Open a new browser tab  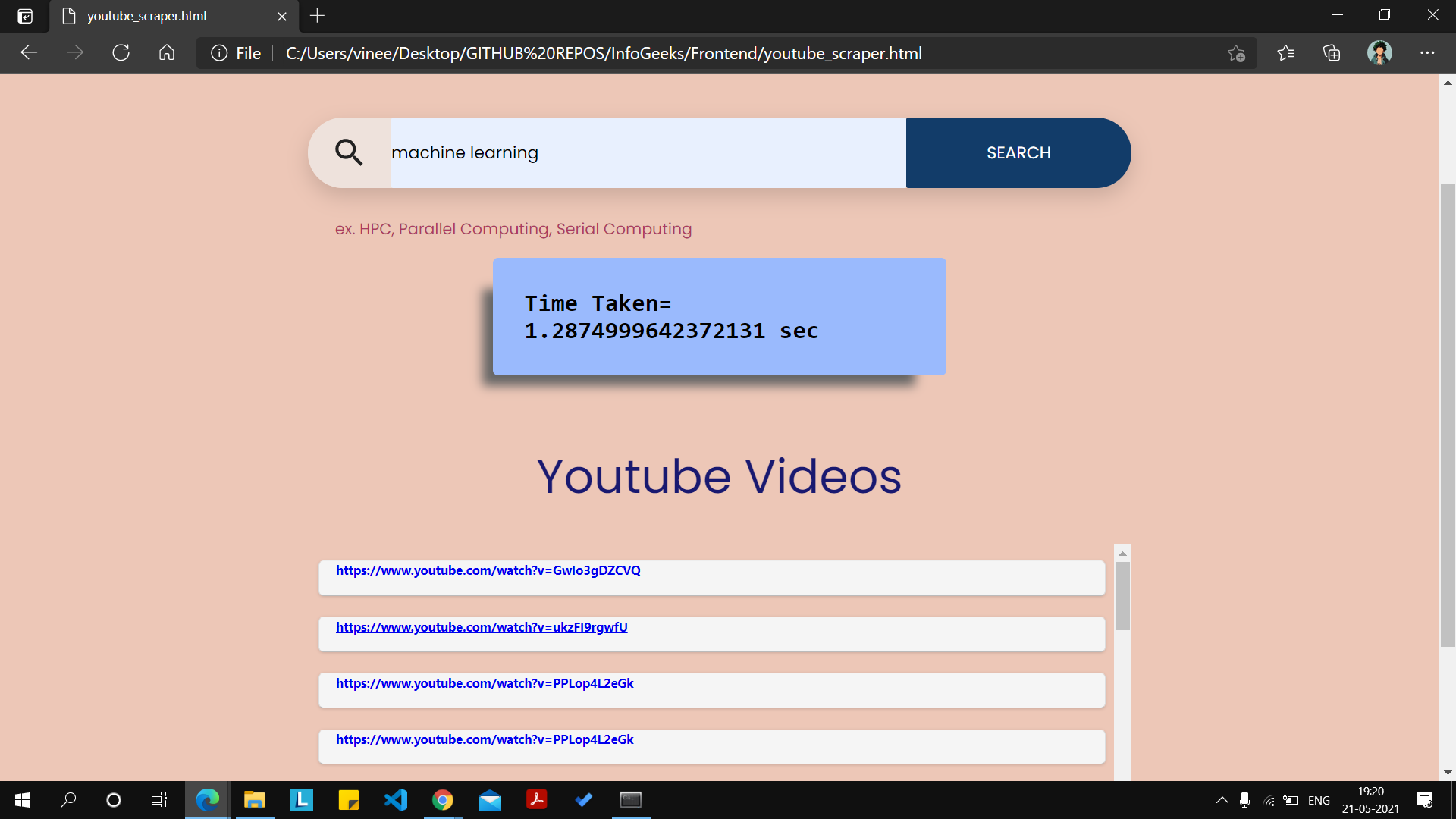317,16
